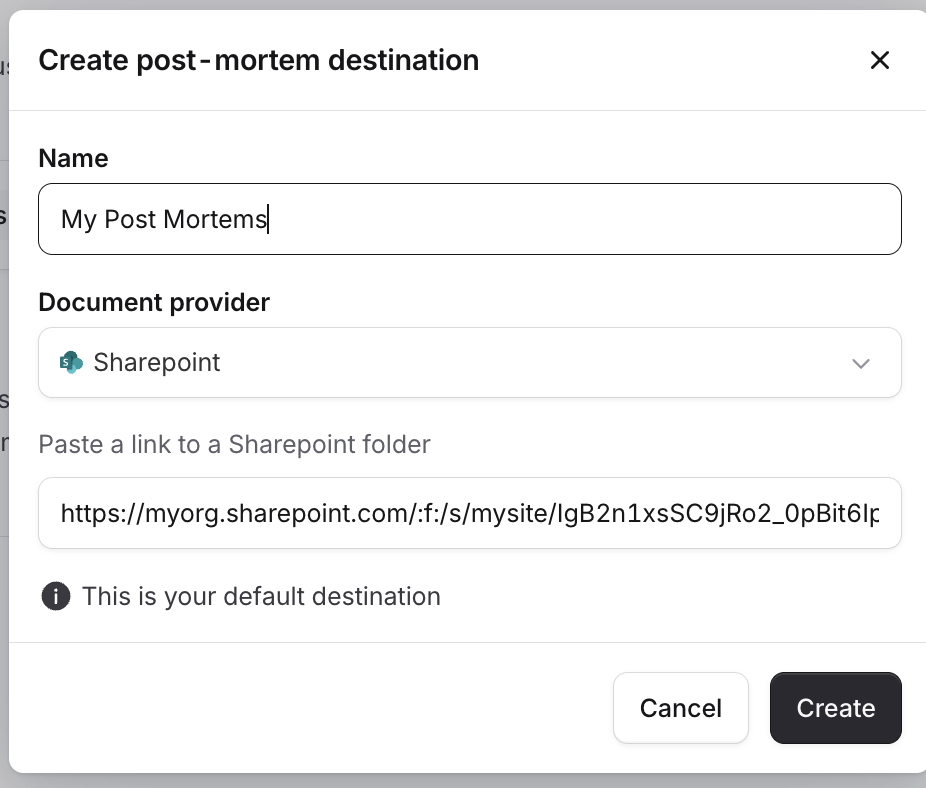This screenshot has height=788, width=926.
Task: Click the 'Create post-mortem destination' dialog title
Action: (258, 61)
